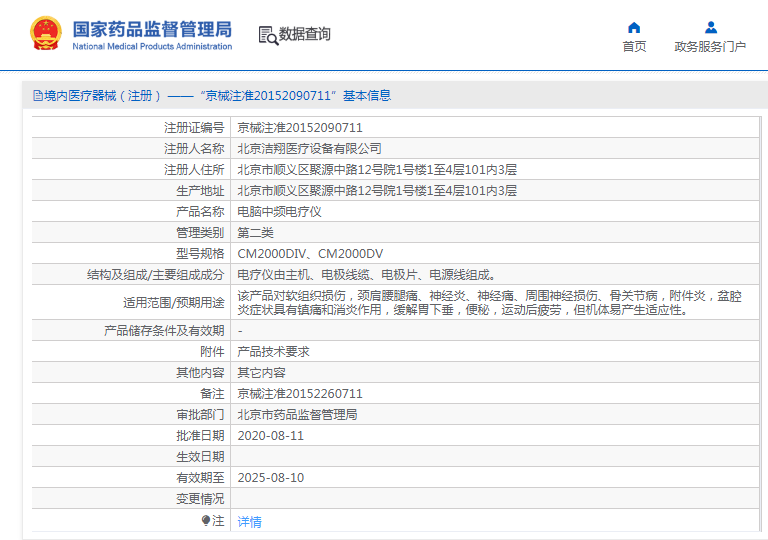Click the 产品储存条件及有效期 label
Screen dimensions: 768x540
[164, 331]
